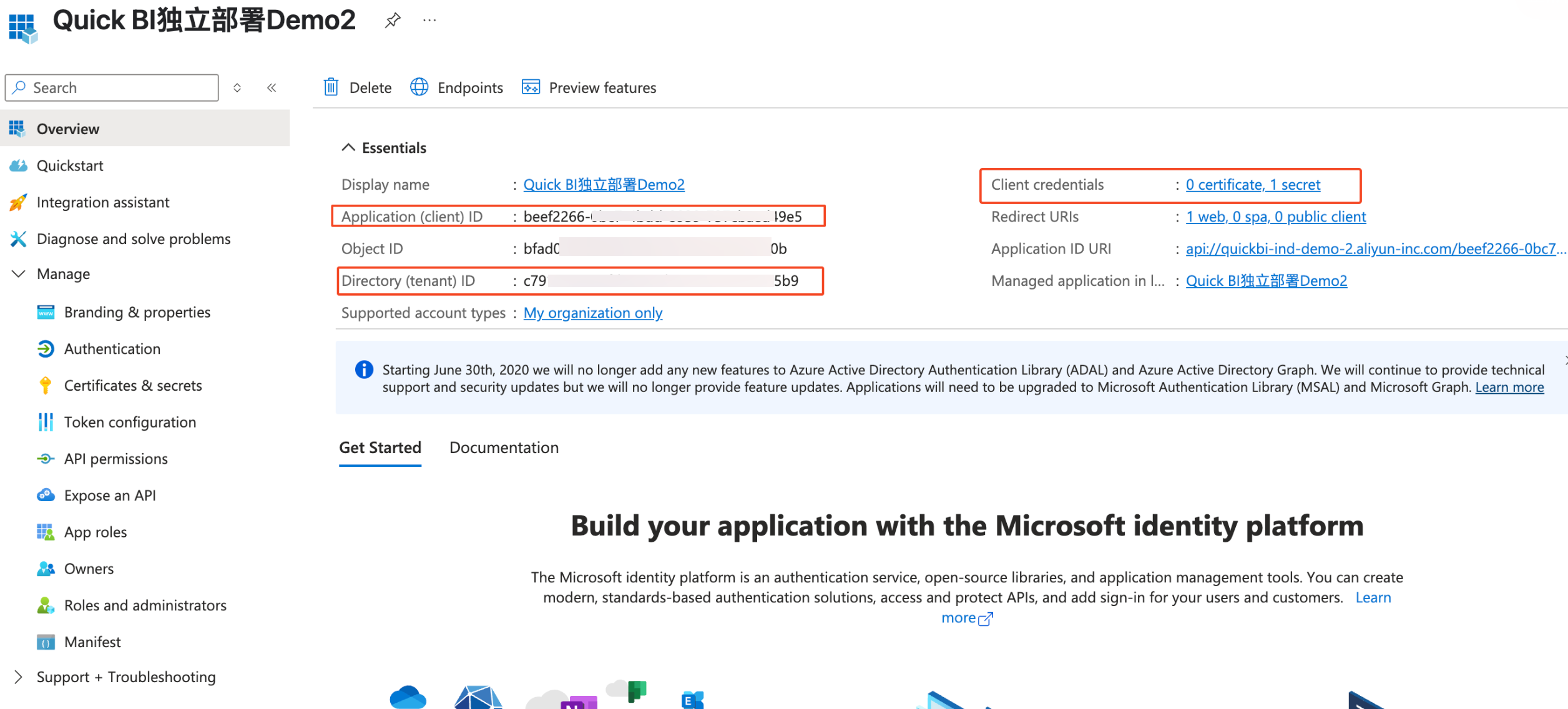Click the Diagnose and solve problems wrench icon
The width and height of the screenshot is (1568, 709).
18,239
